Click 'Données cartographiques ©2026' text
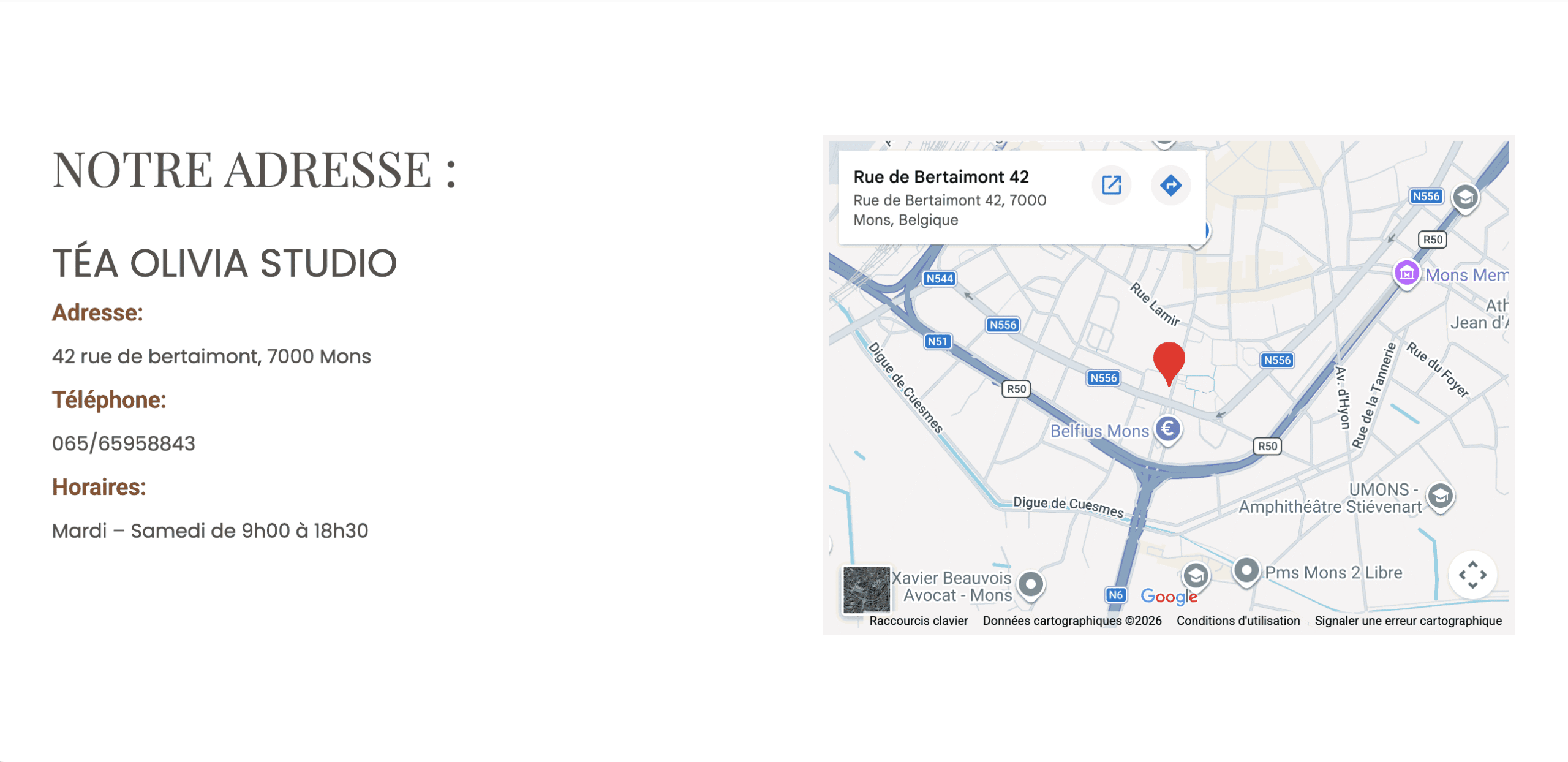The image size is (1568, 762). (x=1072, y=621)
